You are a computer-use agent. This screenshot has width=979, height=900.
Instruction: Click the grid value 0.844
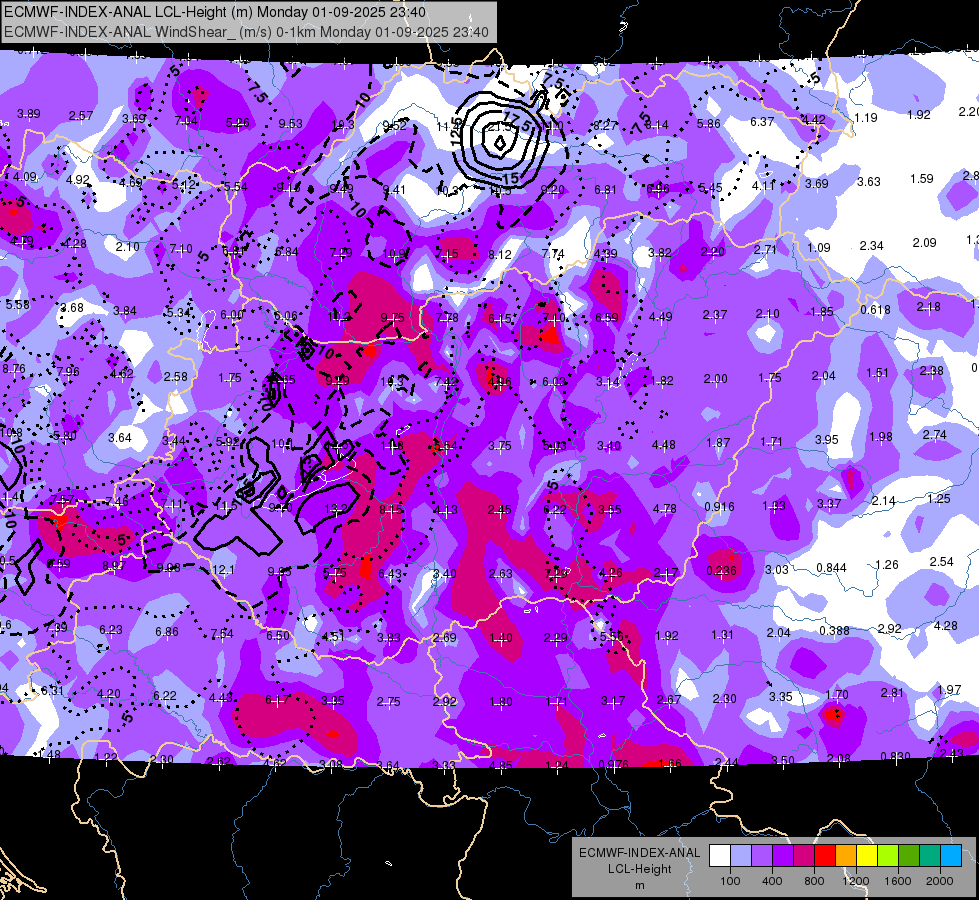[832, 568]
